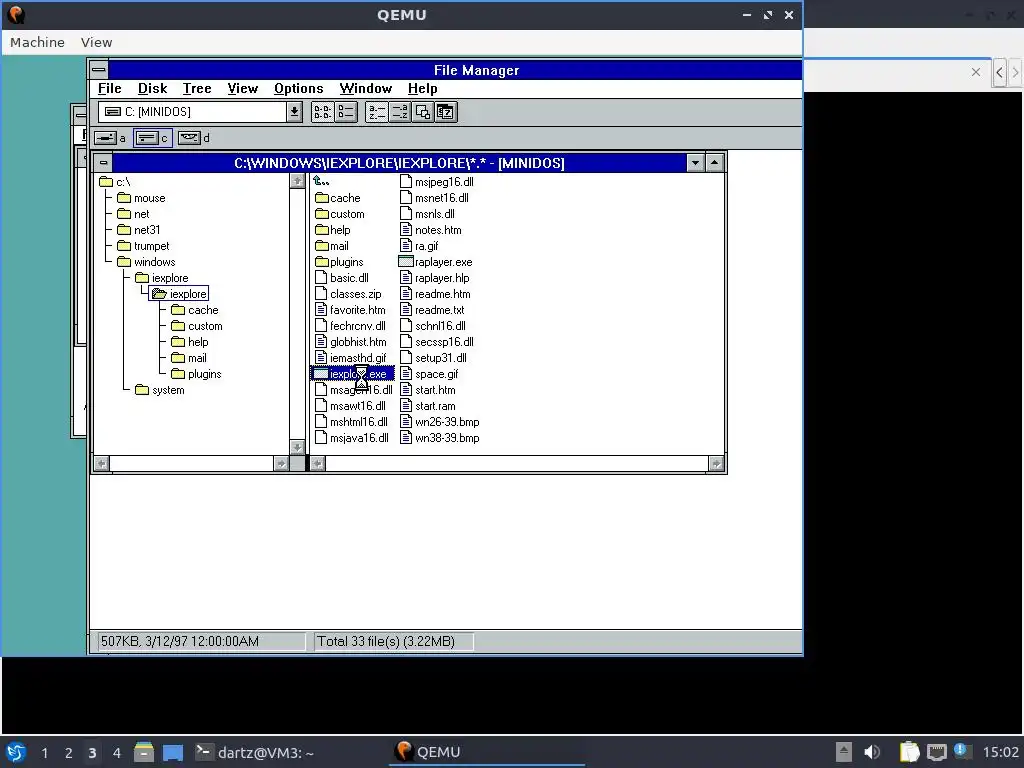Select the classes.zip file
This screenshot has width=1024, height=768.
[x=348, y=294]
